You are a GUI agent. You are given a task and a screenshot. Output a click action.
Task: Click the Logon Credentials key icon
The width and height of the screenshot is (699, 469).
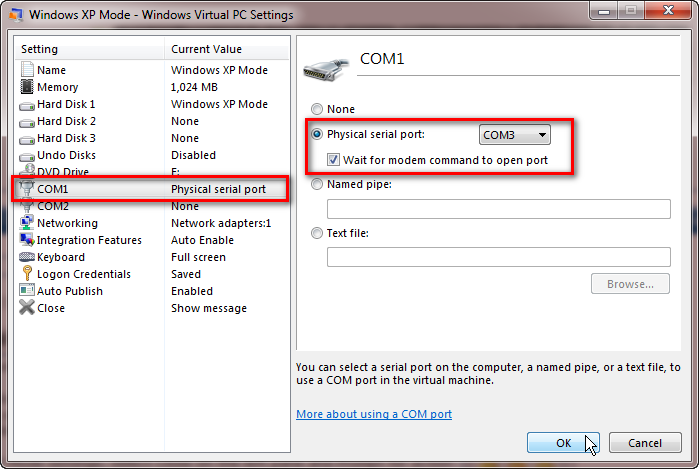click(x=27, y=273)
